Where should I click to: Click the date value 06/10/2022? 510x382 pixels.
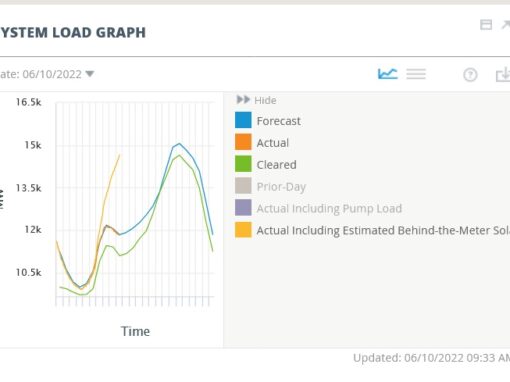[x=52, y=74]
